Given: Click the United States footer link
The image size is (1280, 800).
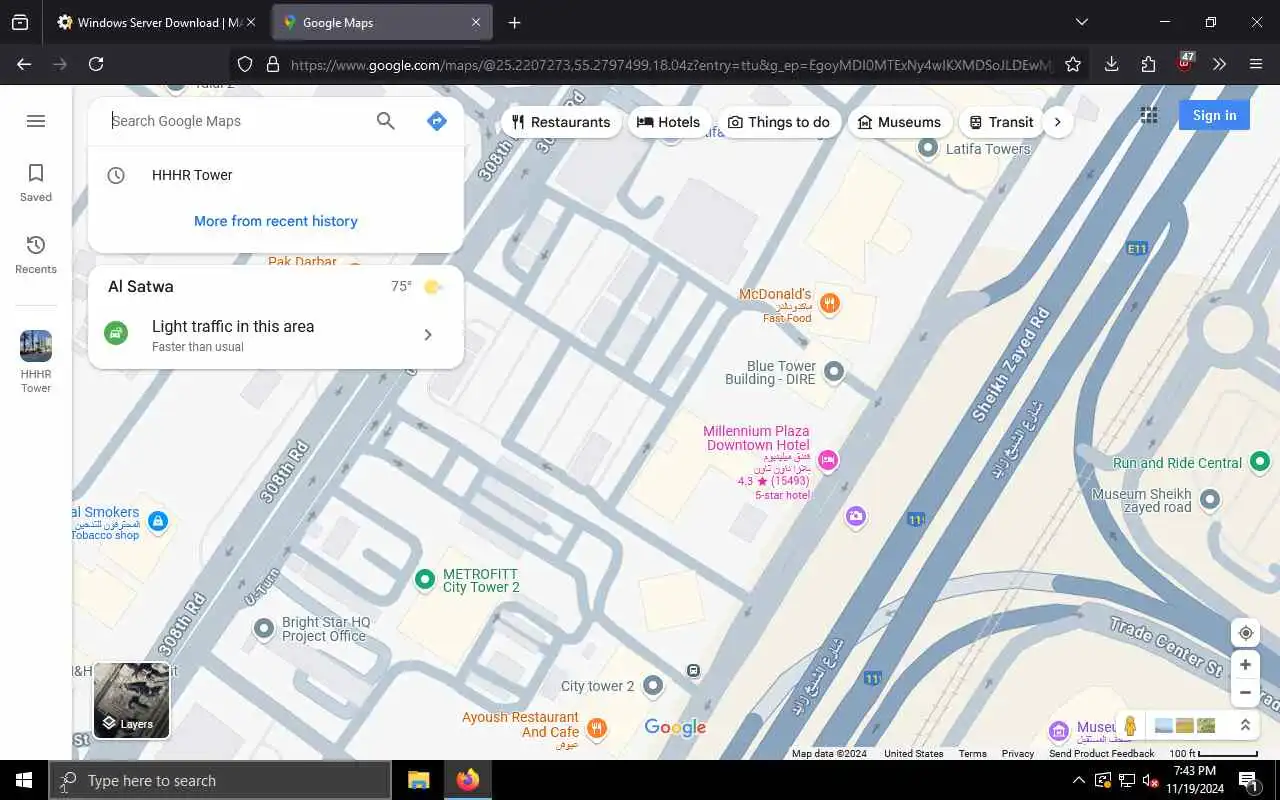Looking at the screenshot, I should 913,754.
